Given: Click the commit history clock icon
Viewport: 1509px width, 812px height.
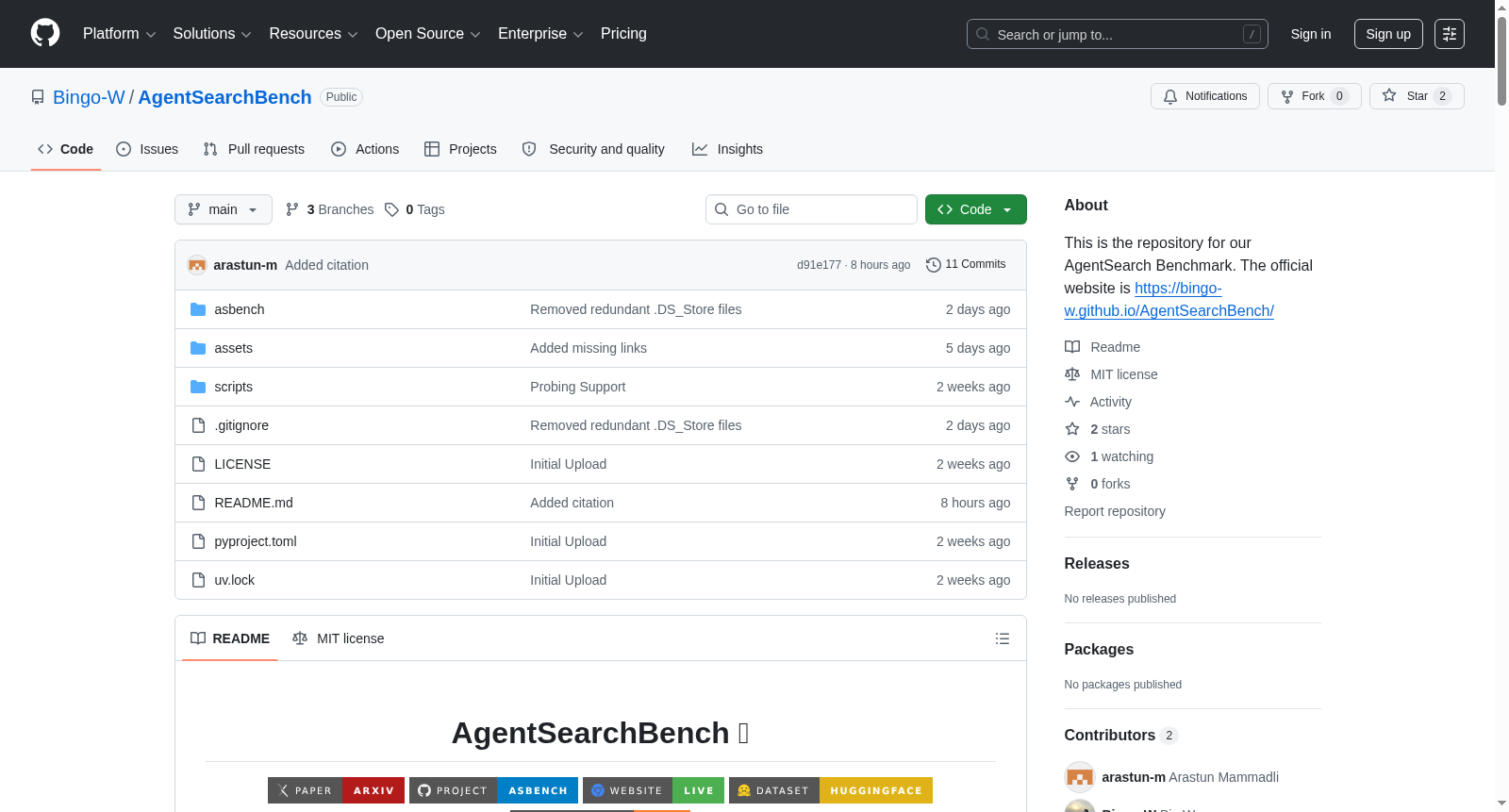Looking at the screenshot, I should click(x=934, y=265).
